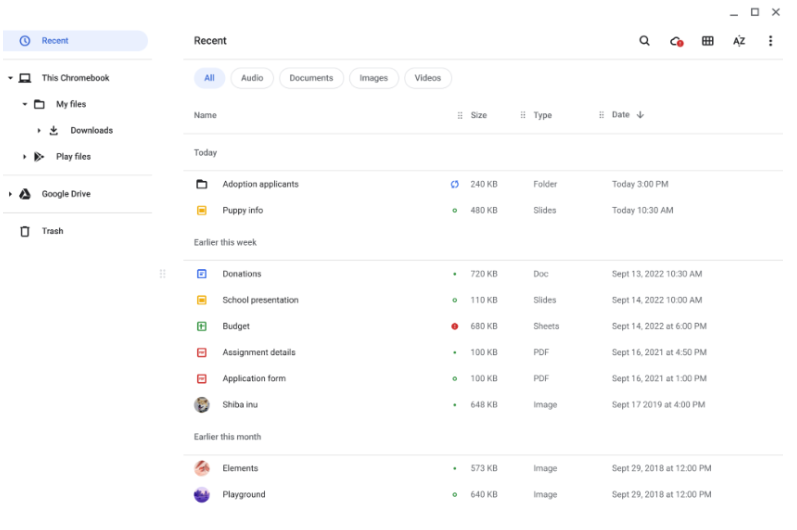The image size is (797, 530).
Task: Click the red error indicator beside Budget
Action: click(454, 326)
